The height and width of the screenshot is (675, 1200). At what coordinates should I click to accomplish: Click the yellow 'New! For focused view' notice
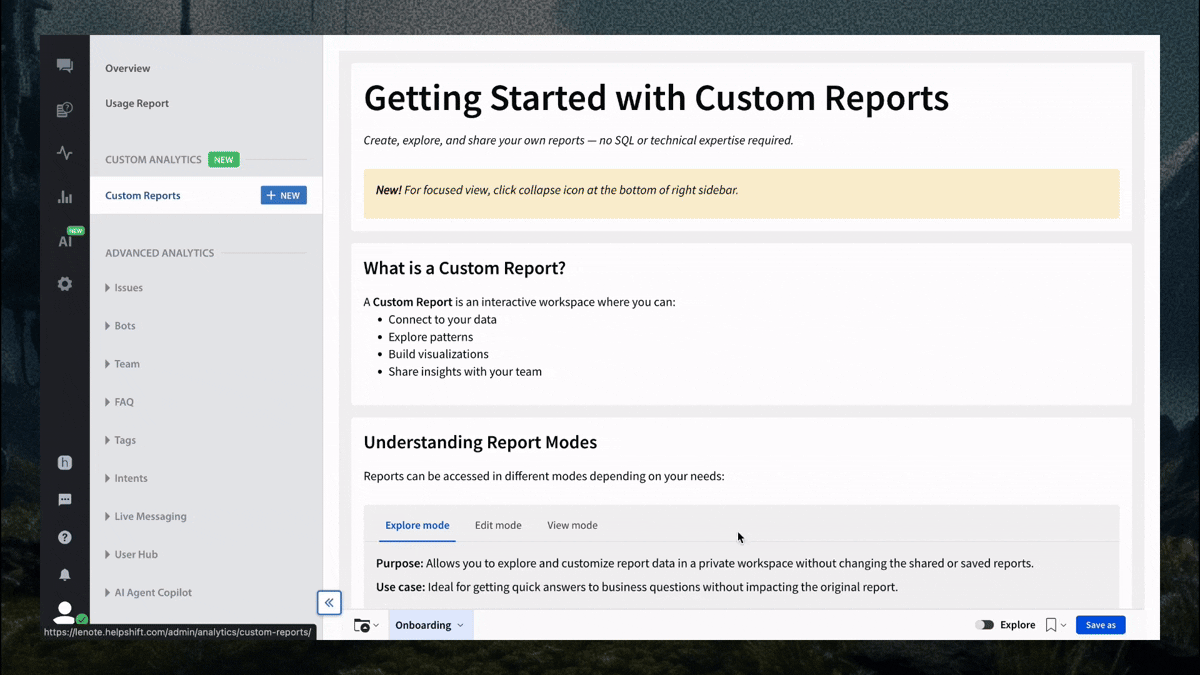(741, 193)
